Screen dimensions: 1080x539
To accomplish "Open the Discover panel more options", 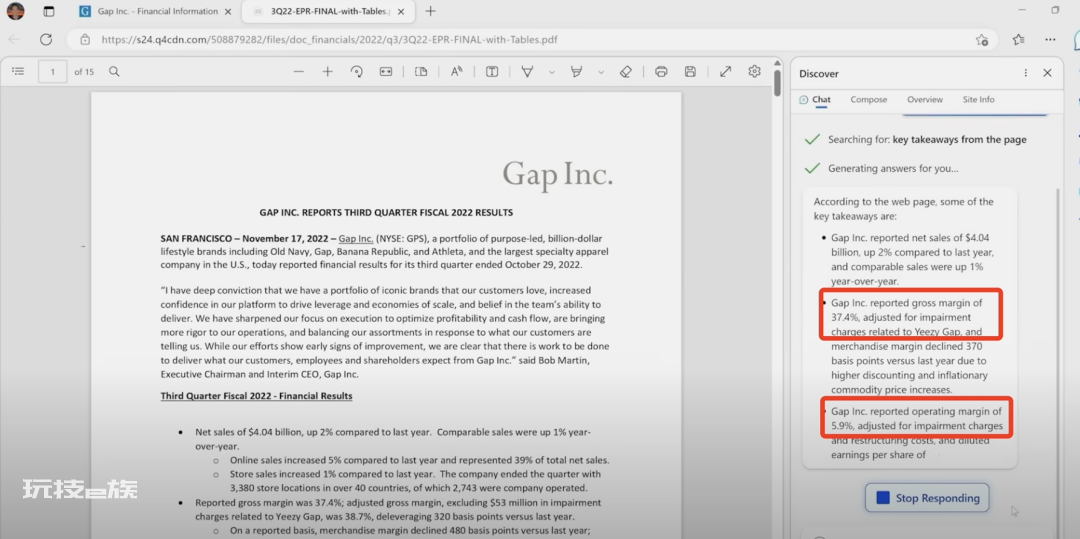I will pyautogui.click(x=1026, y=73).
